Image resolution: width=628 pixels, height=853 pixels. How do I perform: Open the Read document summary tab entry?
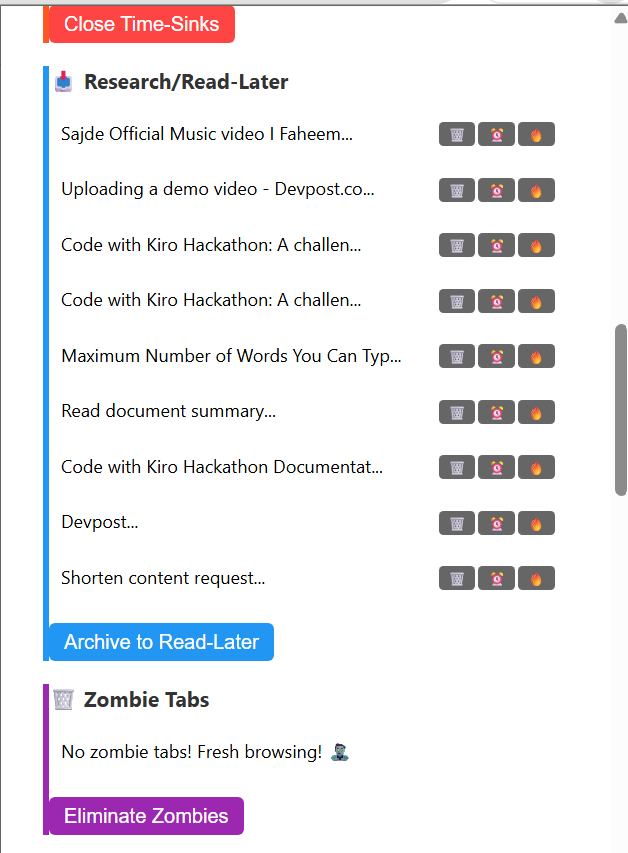[x=169, y=411]
